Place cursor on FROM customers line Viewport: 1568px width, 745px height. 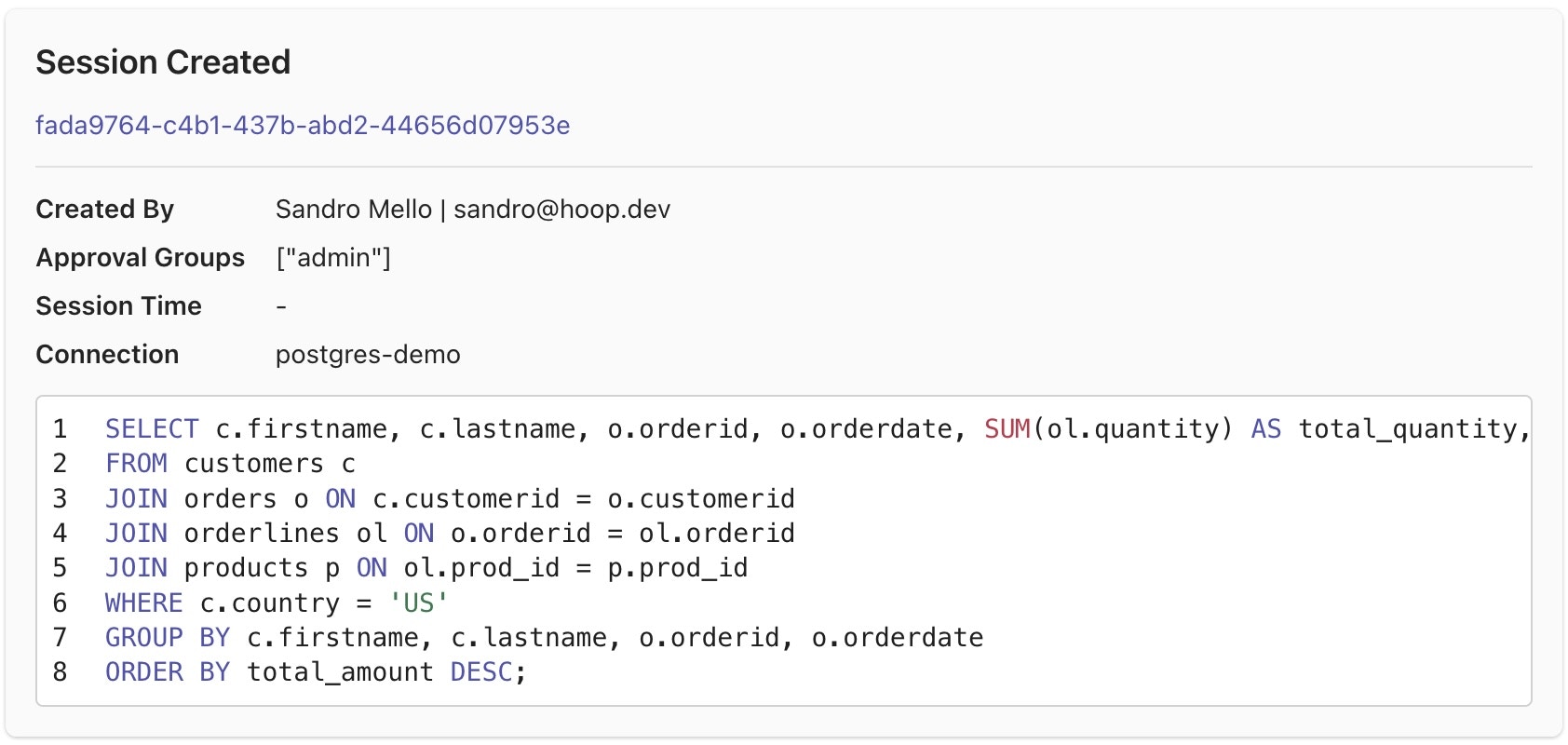pos(230,463)
